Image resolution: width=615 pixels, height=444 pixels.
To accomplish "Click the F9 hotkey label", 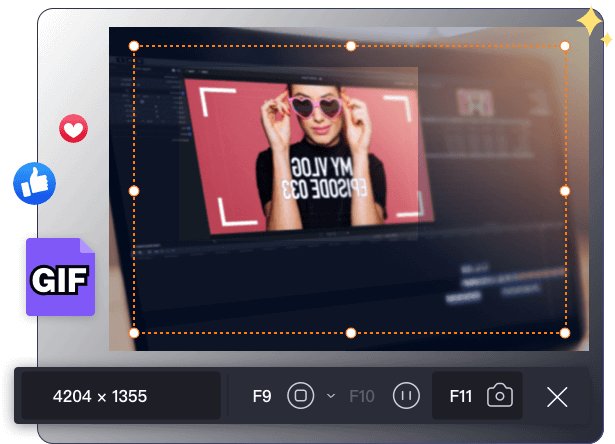I will coord(262,396).
